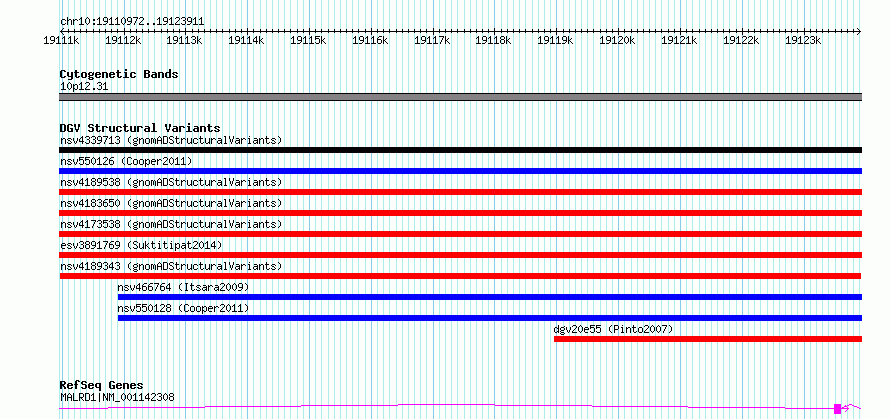
Task: Click the 19116k ruler tick label
Action: point(370,40)
